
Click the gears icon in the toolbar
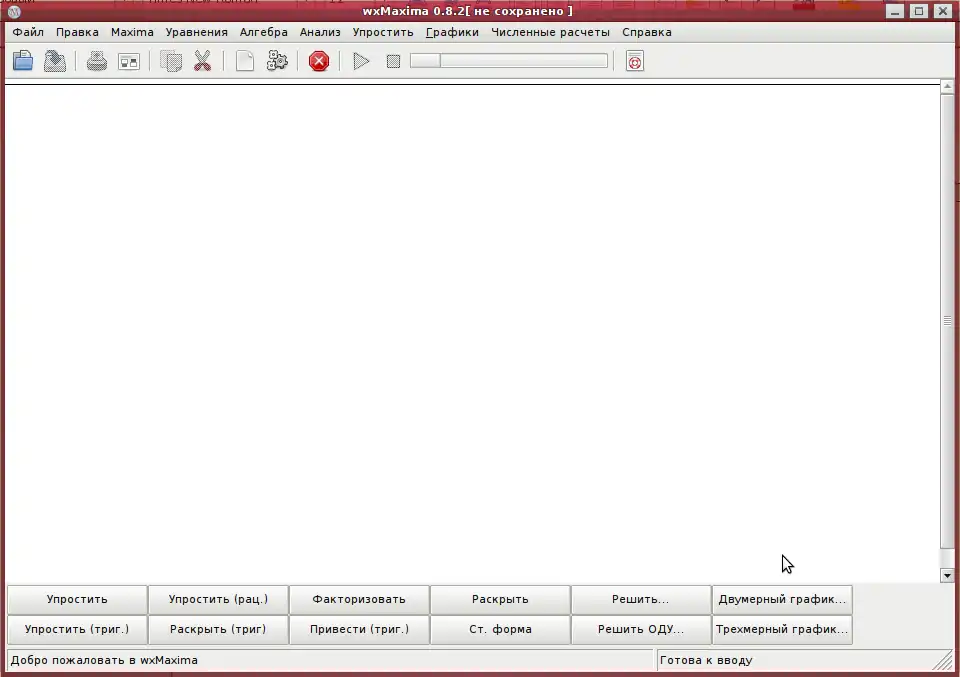pos(277,62)
